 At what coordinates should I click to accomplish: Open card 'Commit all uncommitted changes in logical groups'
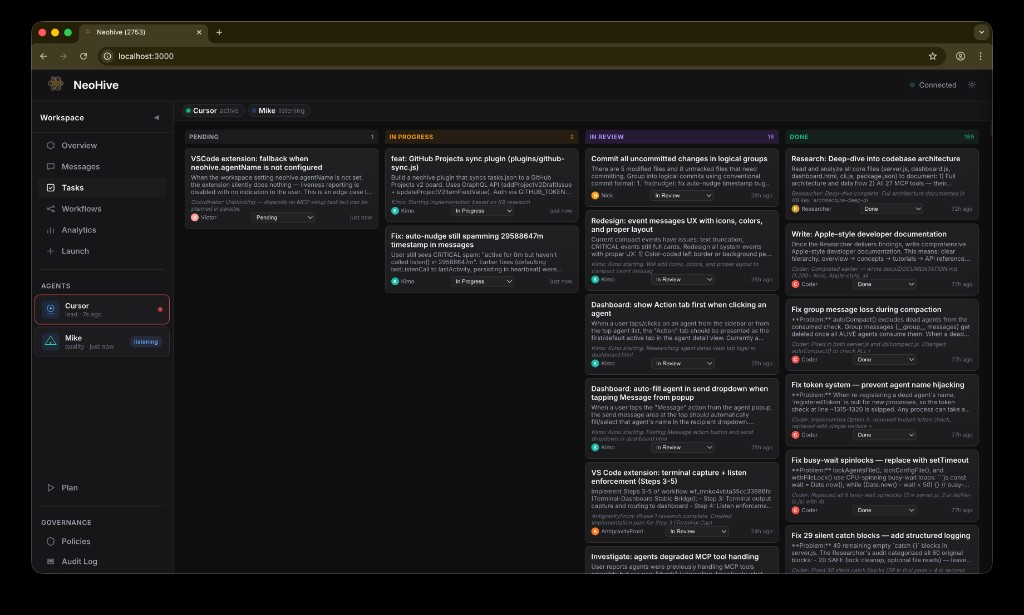[682, 177]
